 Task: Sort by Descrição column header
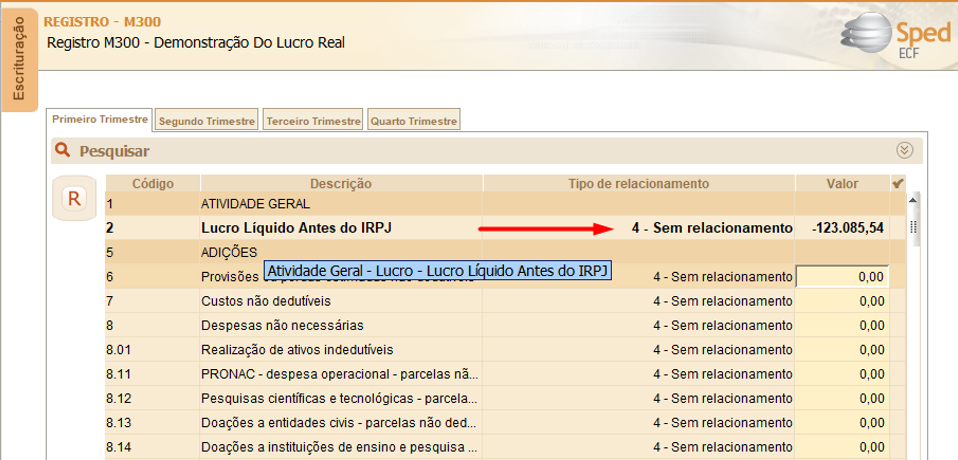pyautogui.click(x=341, y=183)
